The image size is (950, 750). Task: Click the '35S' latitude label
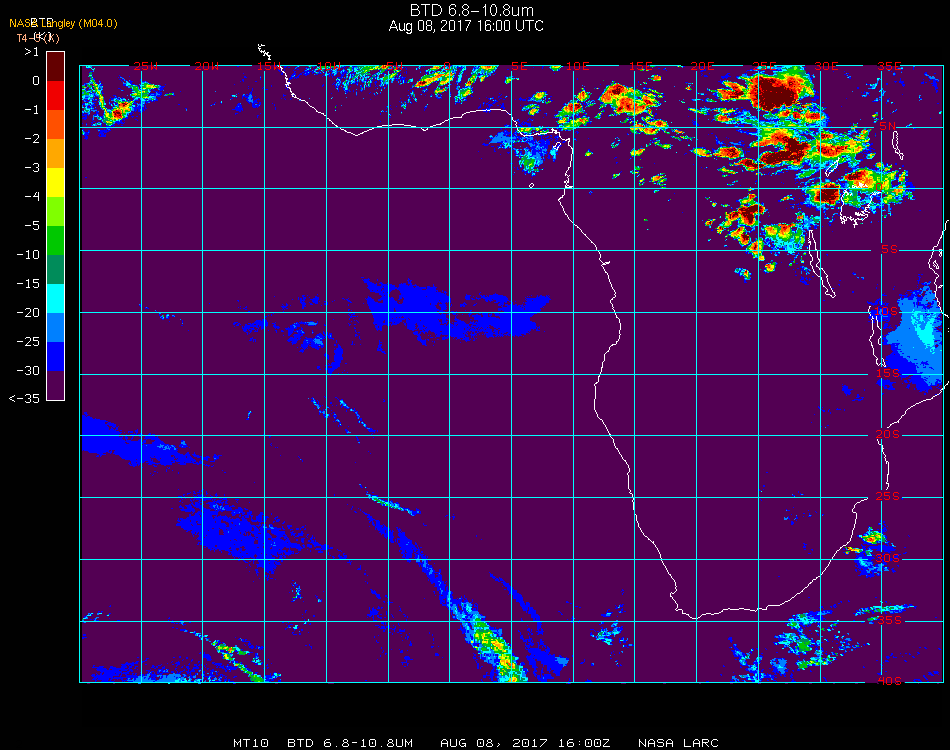[x=889, y=620]
